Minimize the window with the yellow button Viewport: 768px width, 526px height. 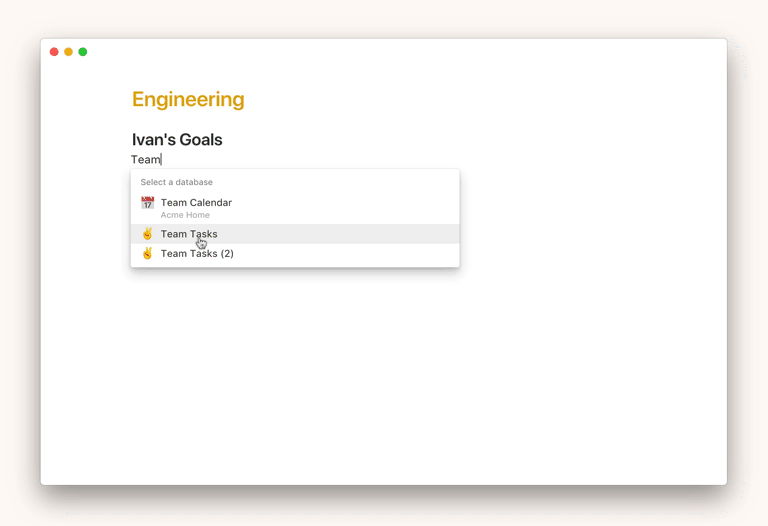point(68,52)
